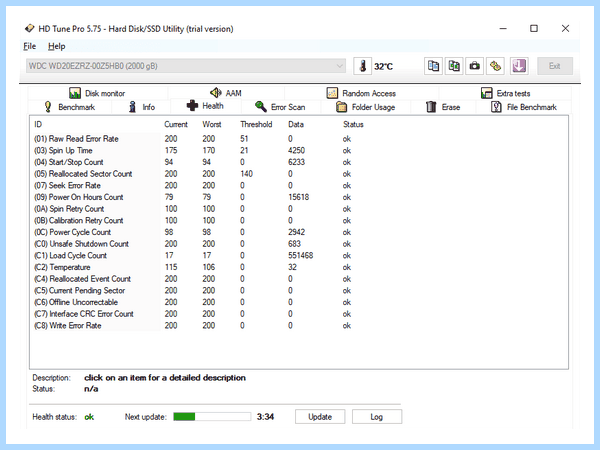Screen dimensions: 600x450
Task: Click the second green copy screenshot icon
Action: 454,66
